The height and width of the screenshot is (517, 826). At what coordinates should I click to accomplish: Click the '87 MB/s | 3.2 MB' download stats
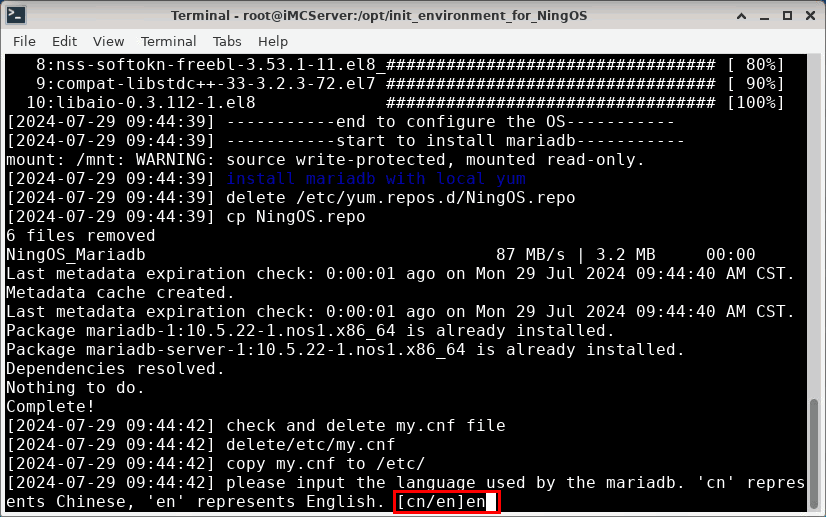click(575, 255)
